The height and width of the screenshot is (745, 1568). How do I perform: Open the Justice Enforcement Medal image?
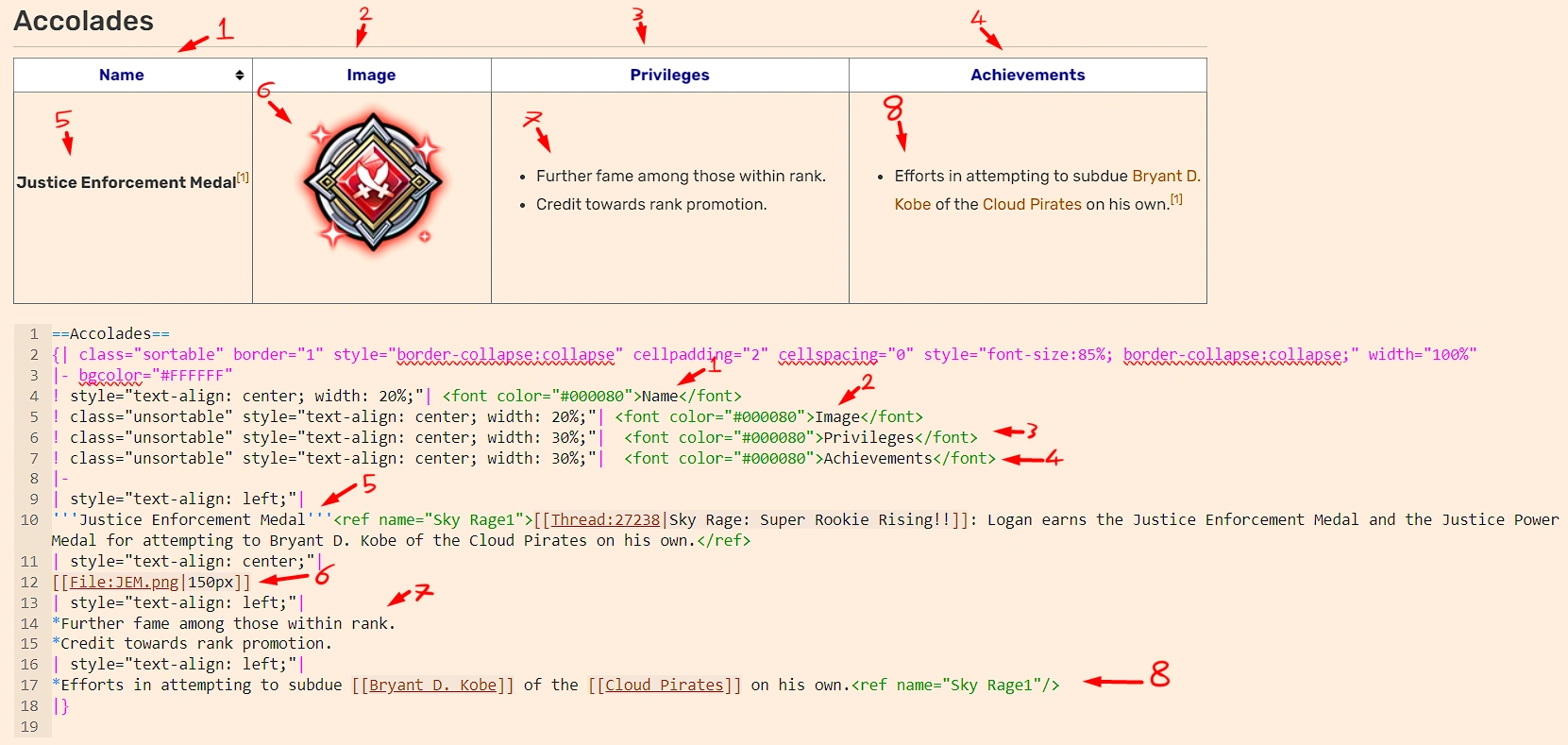pyautogui.click(x=373, y=181)
